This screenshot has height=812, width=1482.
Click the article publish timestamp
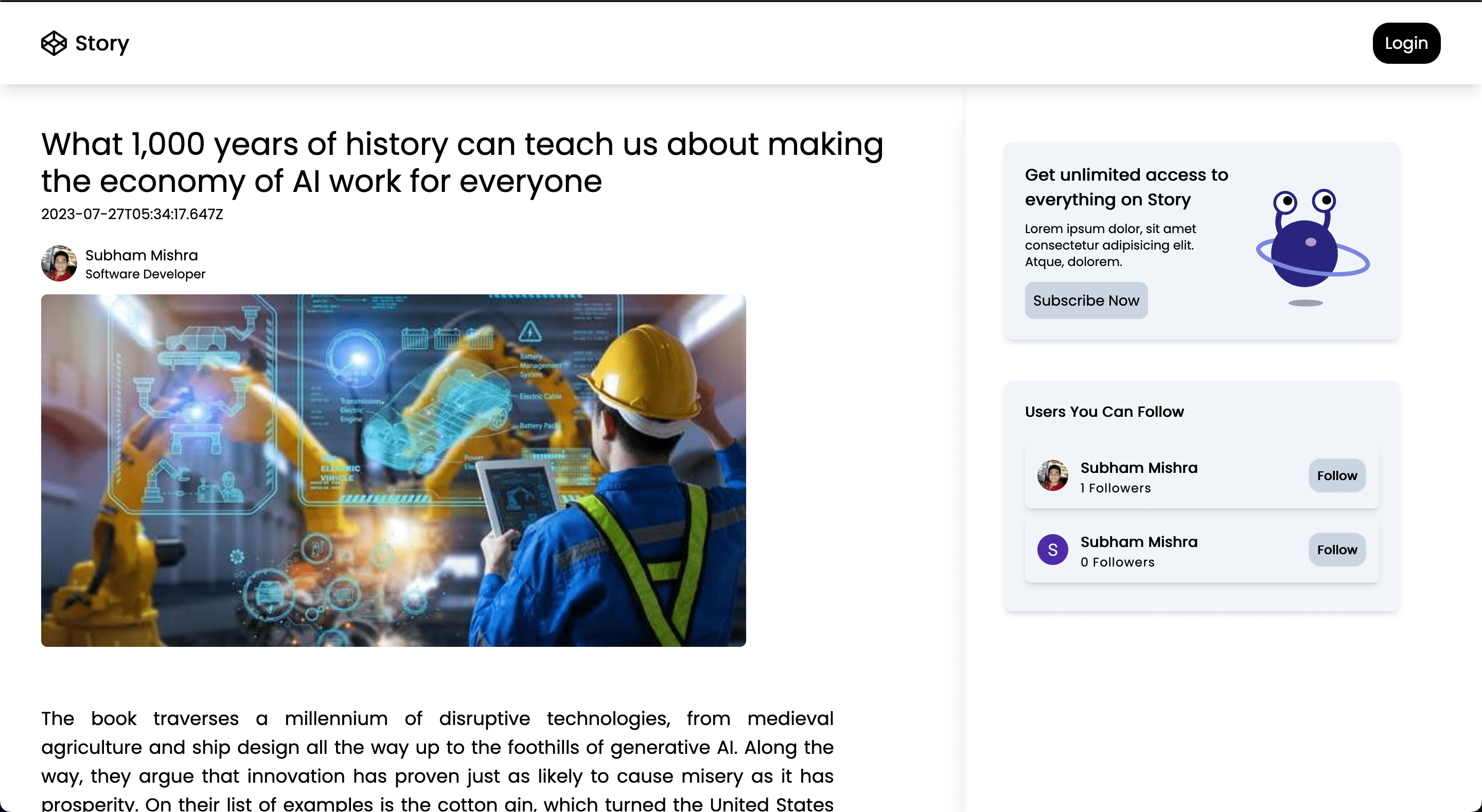tap(132, 214)
